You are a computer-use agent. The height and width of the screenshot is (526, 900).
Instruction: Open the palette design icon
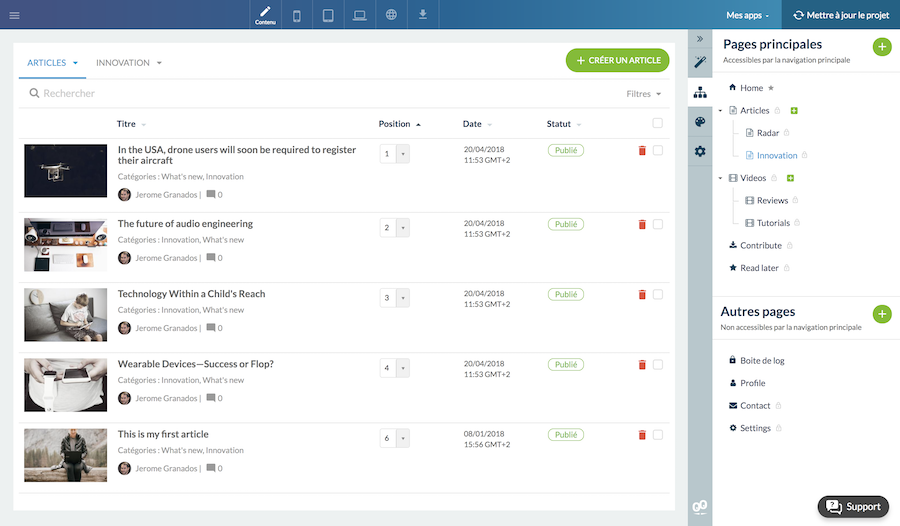click(700, 121)
